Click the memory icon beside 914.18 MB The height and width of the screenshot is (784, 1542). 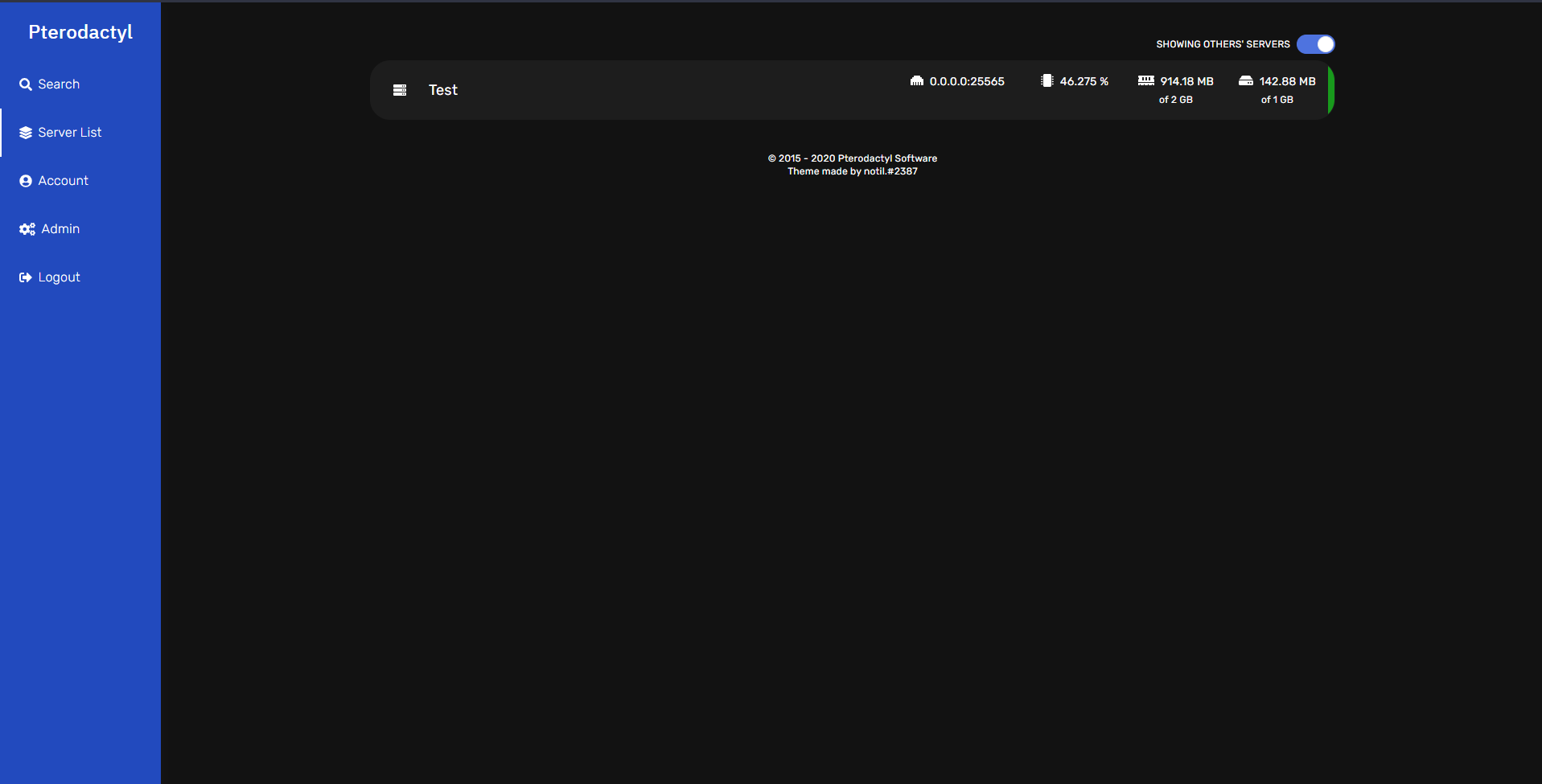tap(1145, 81)
